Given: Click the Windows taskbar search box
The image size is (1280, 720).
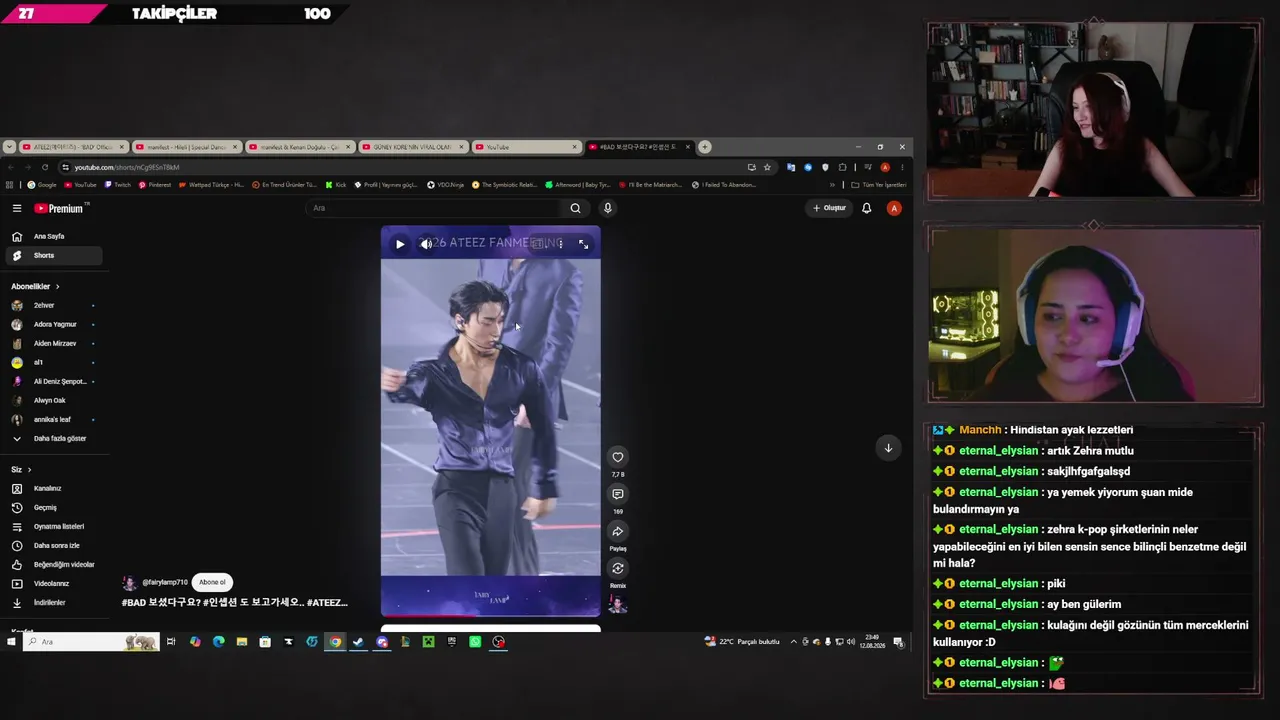Looking at the screenshot, I should coord(92,642).
